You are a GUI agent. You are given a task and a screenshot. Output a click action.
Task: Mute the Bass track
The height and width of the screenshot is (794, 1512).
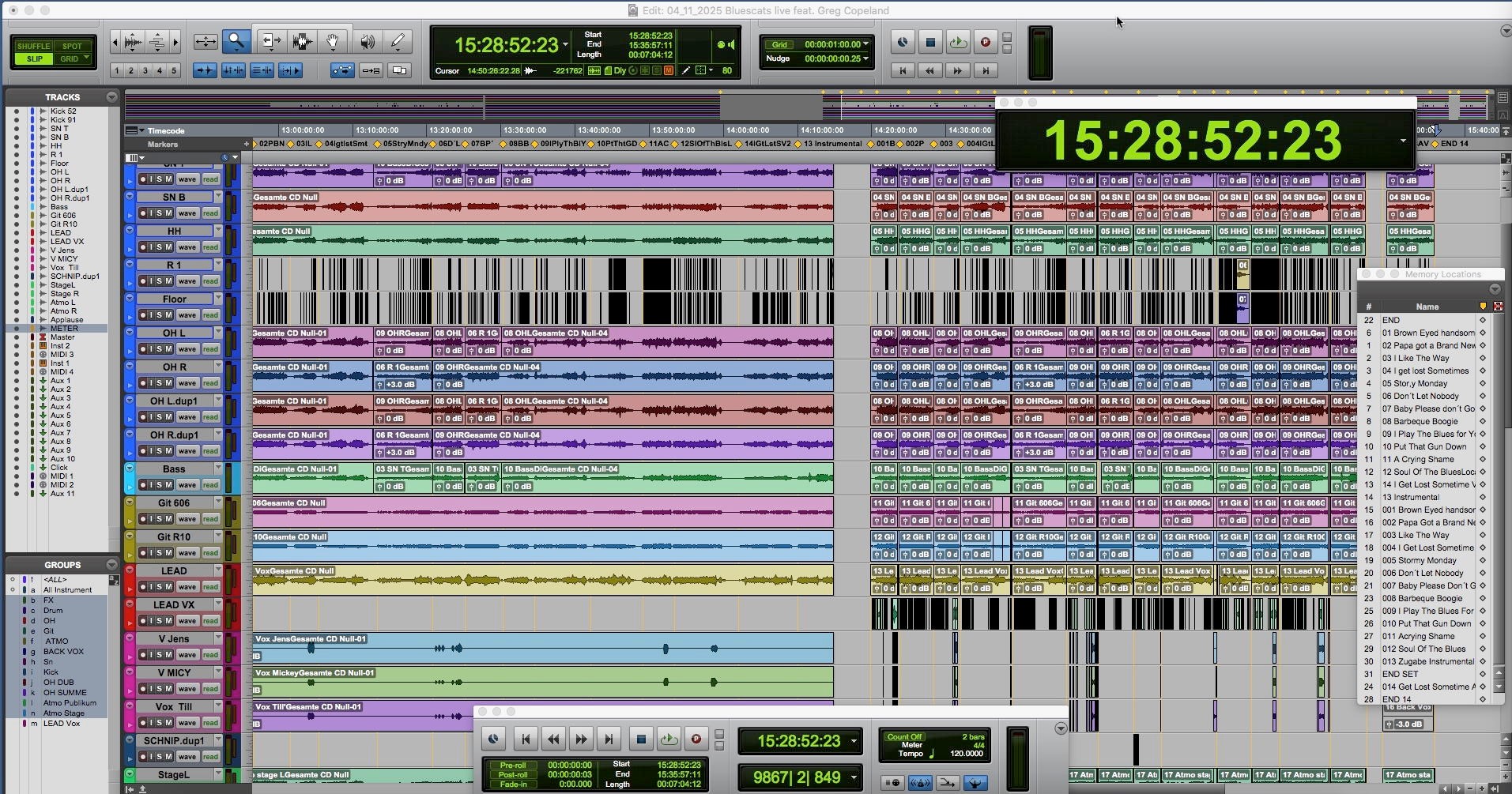(168, 485)
